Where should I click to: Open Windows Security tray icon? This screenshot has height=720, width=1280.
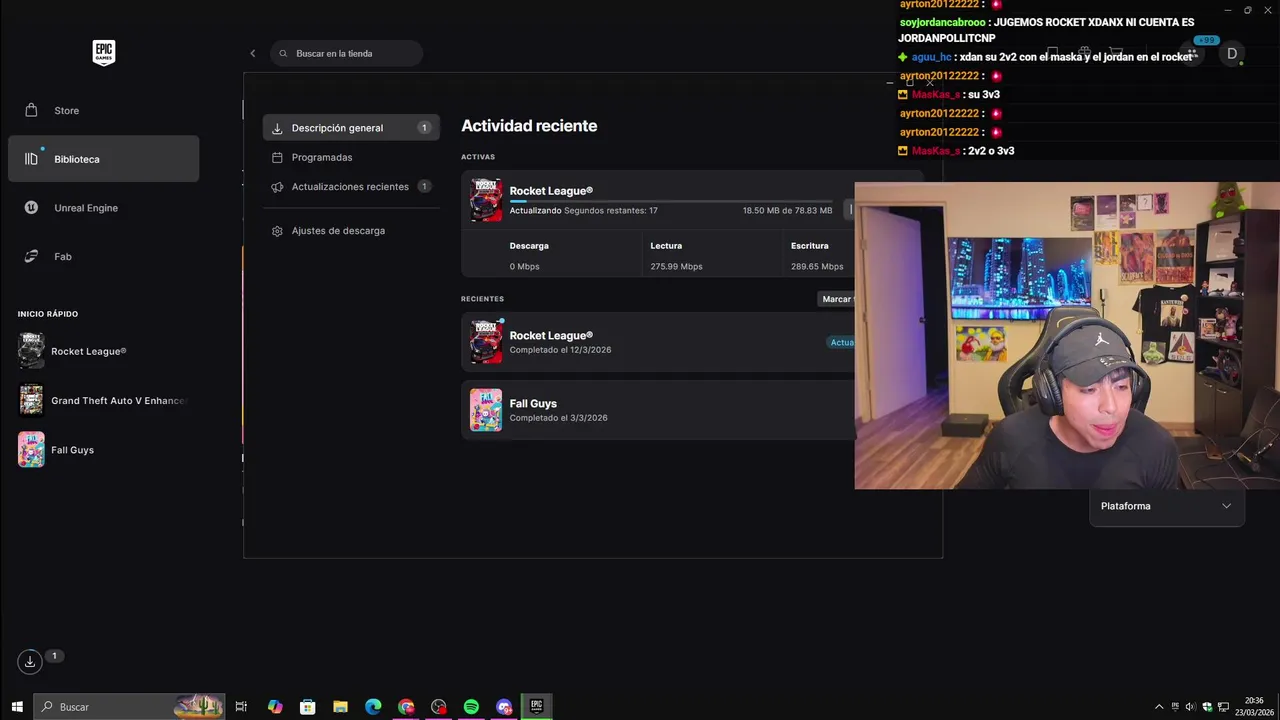pyautogui.click(x=1207, y=707)
